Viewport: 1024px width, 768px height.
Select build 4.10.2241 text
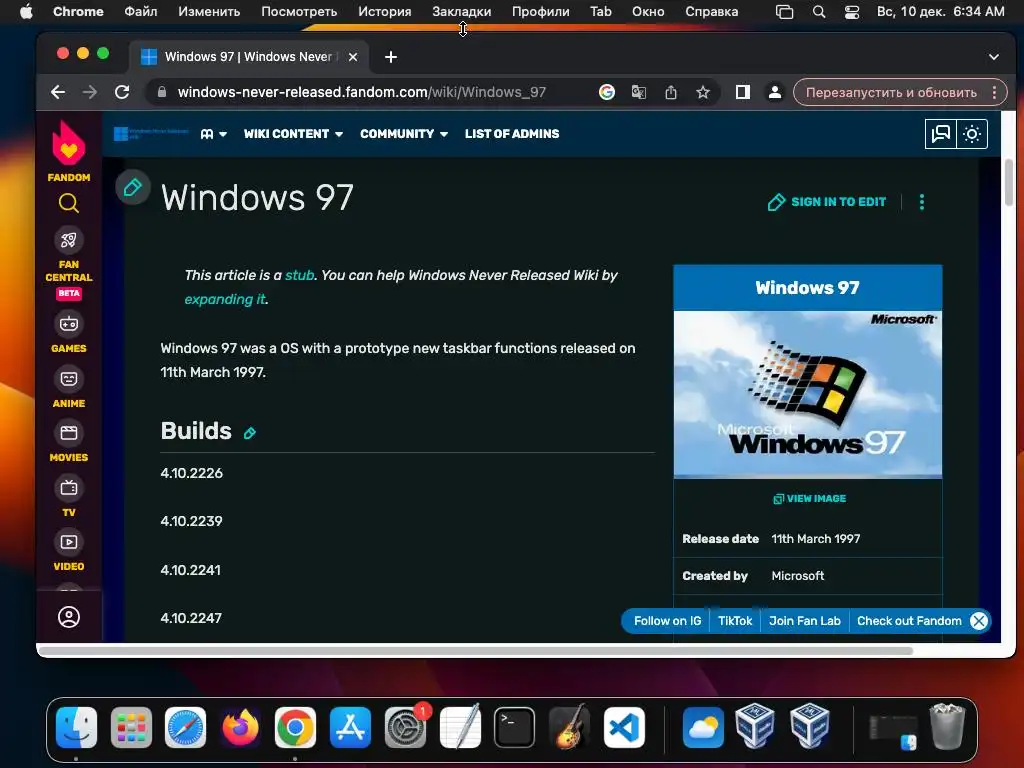coord(191,570)
